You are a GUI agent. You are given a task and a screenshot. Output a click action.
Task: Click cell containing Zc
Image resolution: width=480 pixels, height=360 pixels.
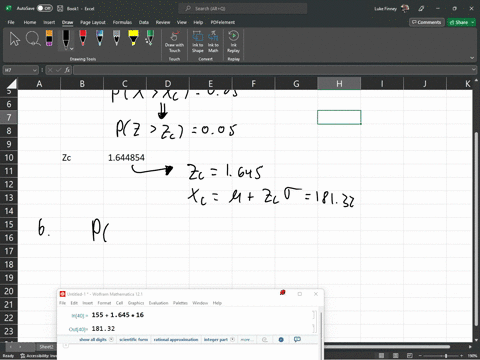point(82,157)
